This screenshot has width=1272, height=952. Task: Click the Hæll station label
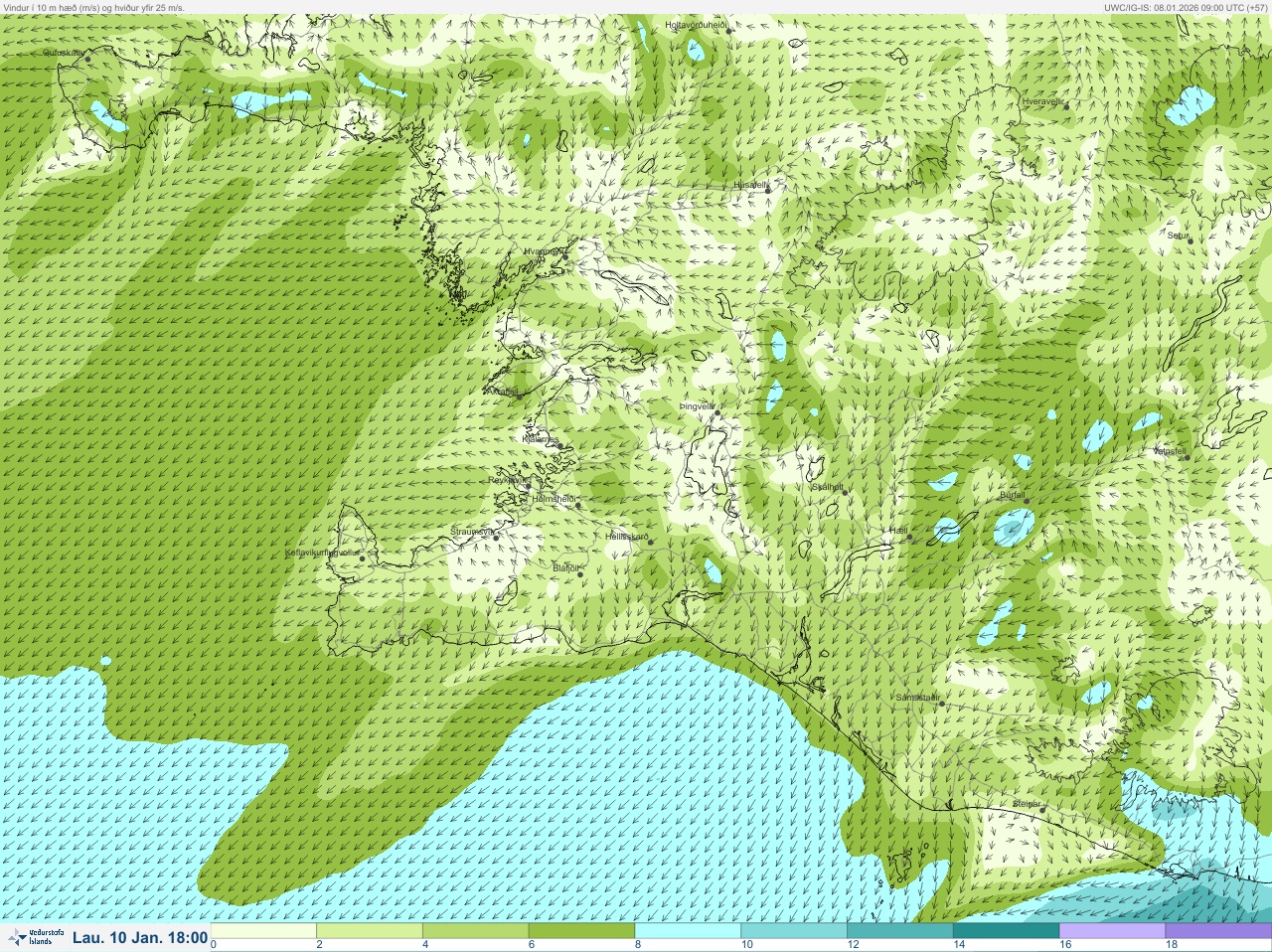tap(897, 532)
